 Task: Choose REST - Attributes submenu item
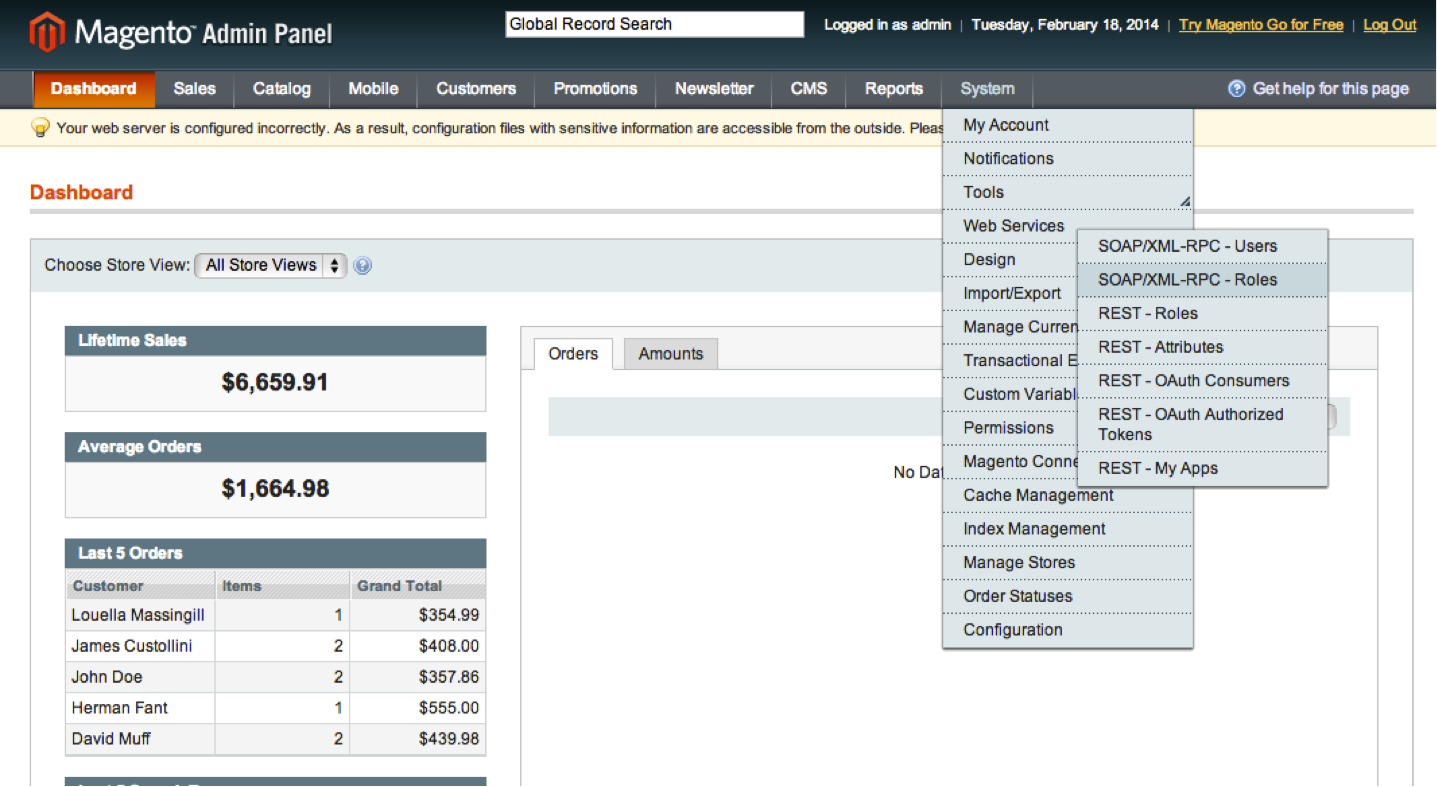[1202, 347]
